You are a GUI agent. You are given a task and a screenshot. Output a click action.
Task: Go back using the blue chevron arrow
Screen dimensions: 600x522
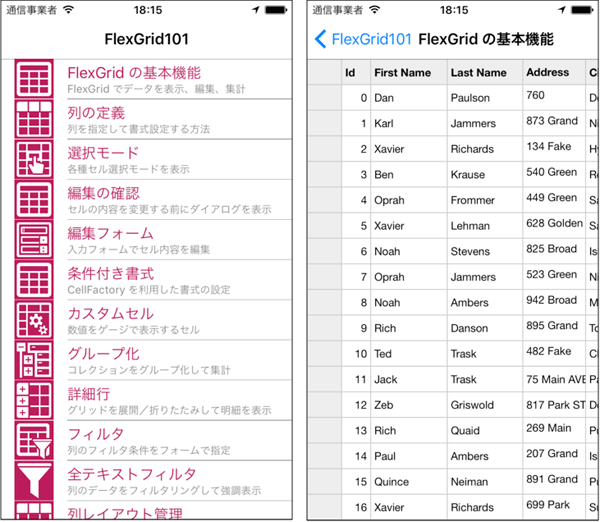tap(320, 39)
